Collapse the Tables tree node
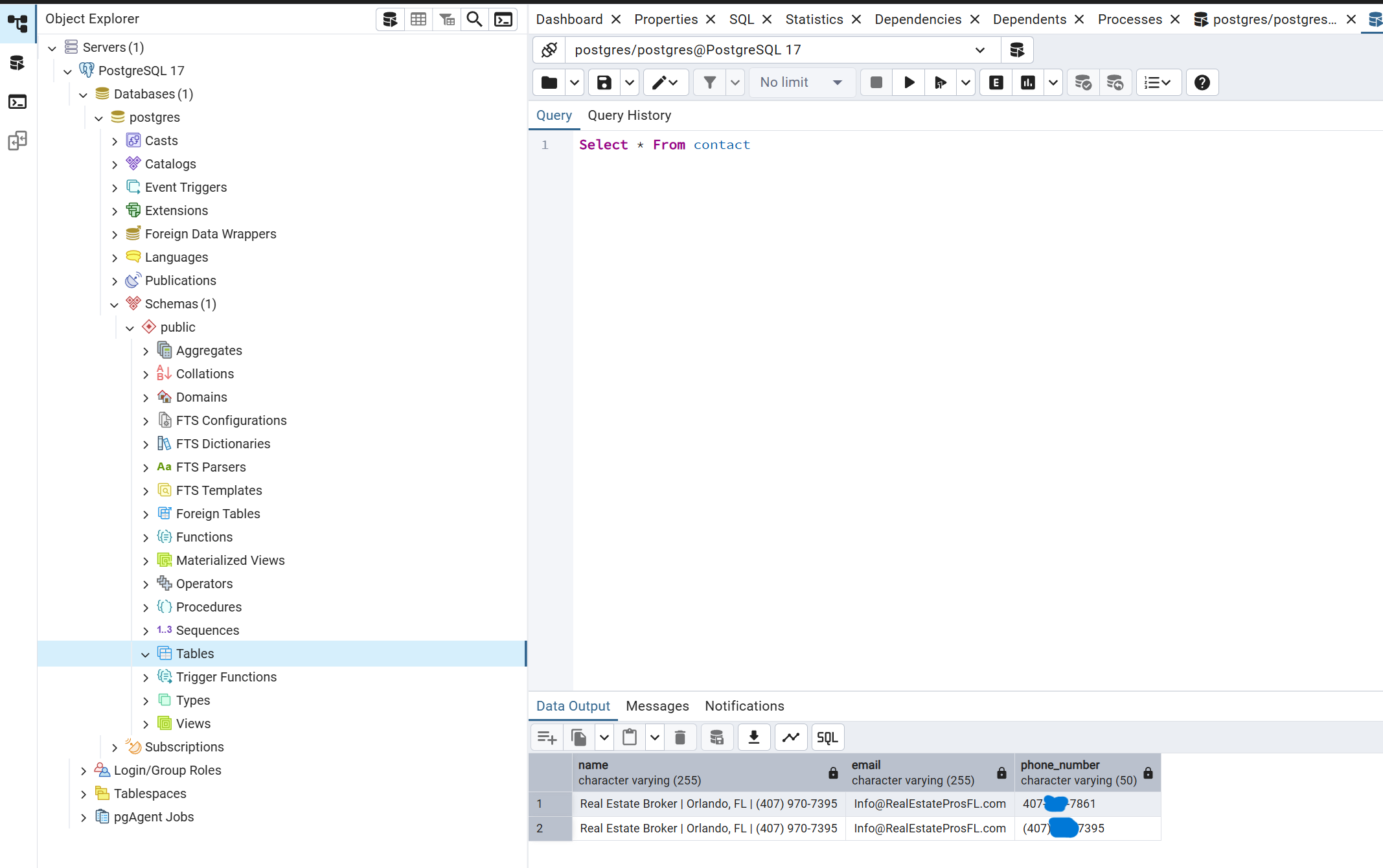This screenshot has height=868, width=1383. [146, 654]
